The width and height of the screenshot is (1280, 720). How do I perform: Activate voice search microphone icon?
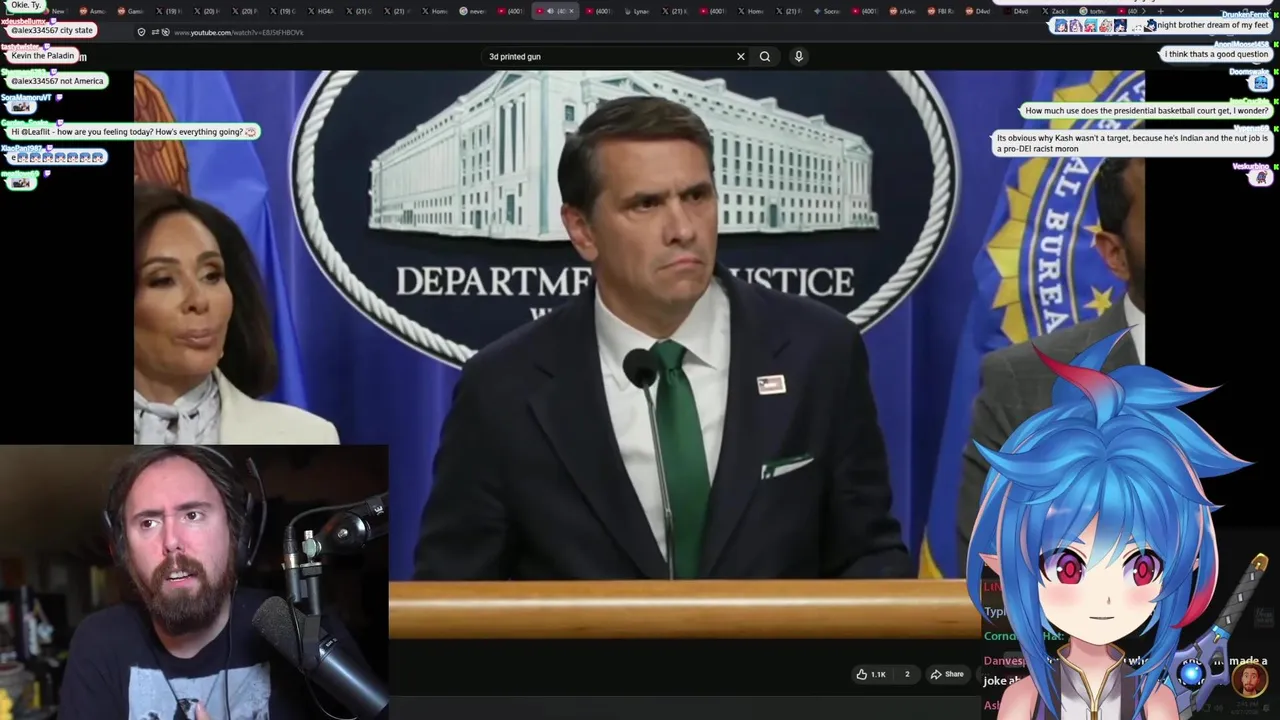(x=799, y=56)
